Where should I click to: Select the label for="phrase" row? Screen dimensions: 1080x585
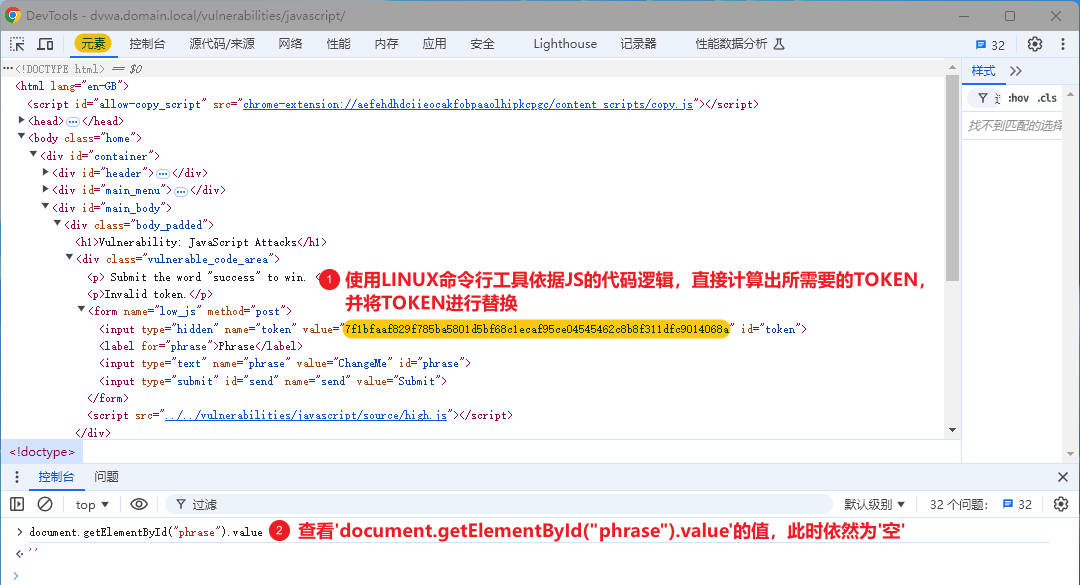point(200,346)
